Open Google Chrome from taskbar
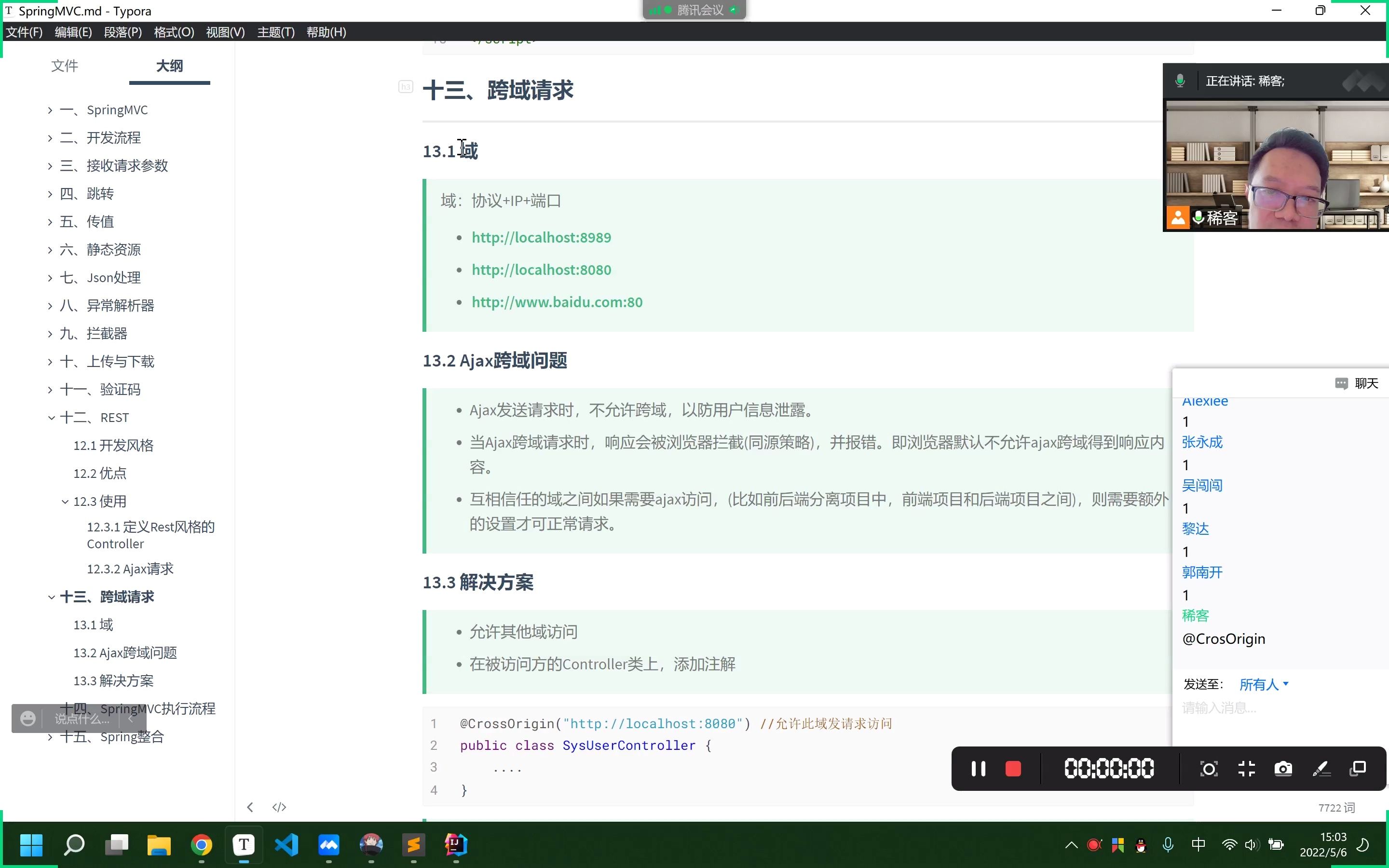 coord(202,844)
